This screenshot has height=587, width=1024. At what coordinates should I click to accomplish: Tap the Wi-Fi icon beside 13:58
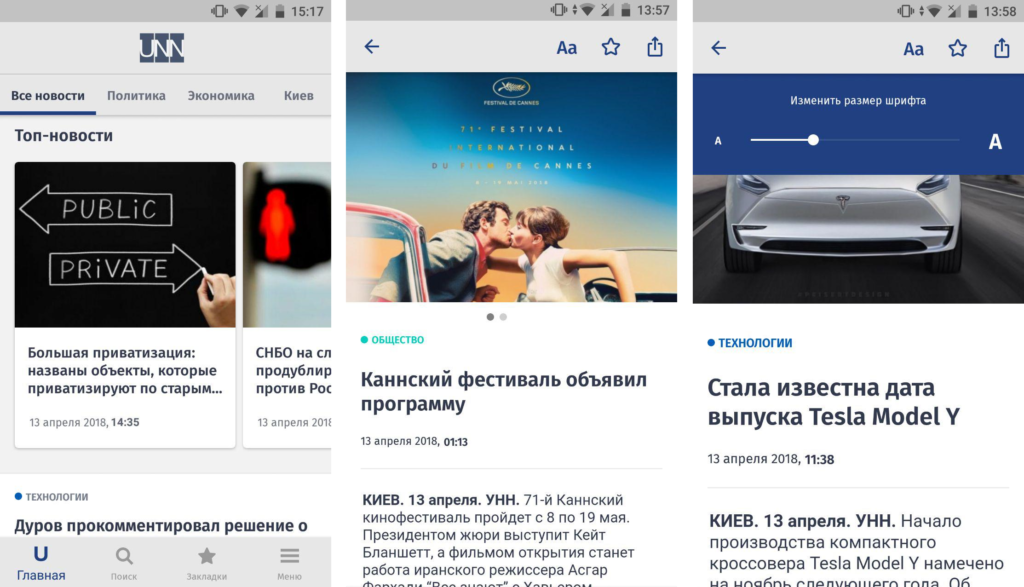[x=934, y=11]
